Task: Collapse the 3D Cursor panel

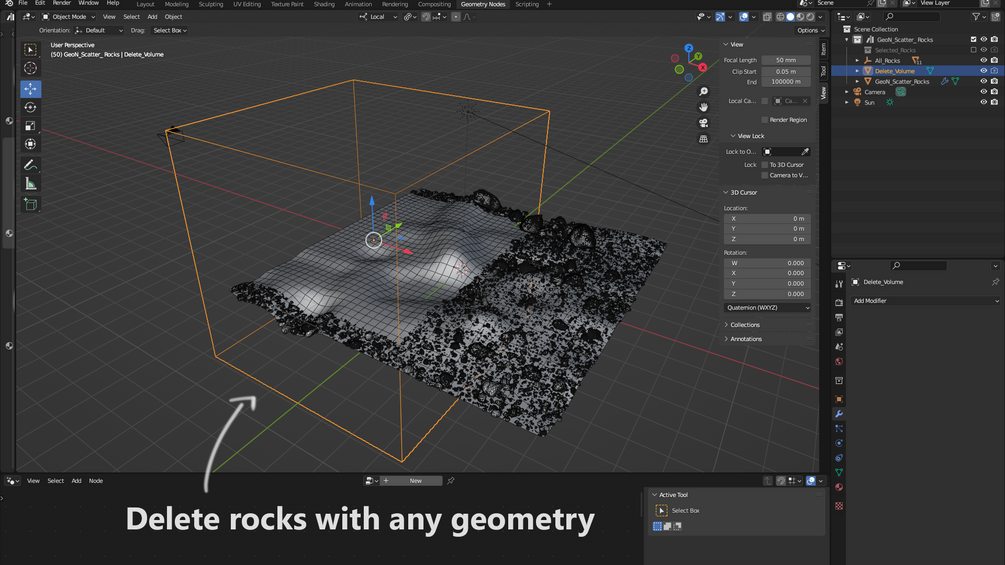Action: click(x=743, y=192)
